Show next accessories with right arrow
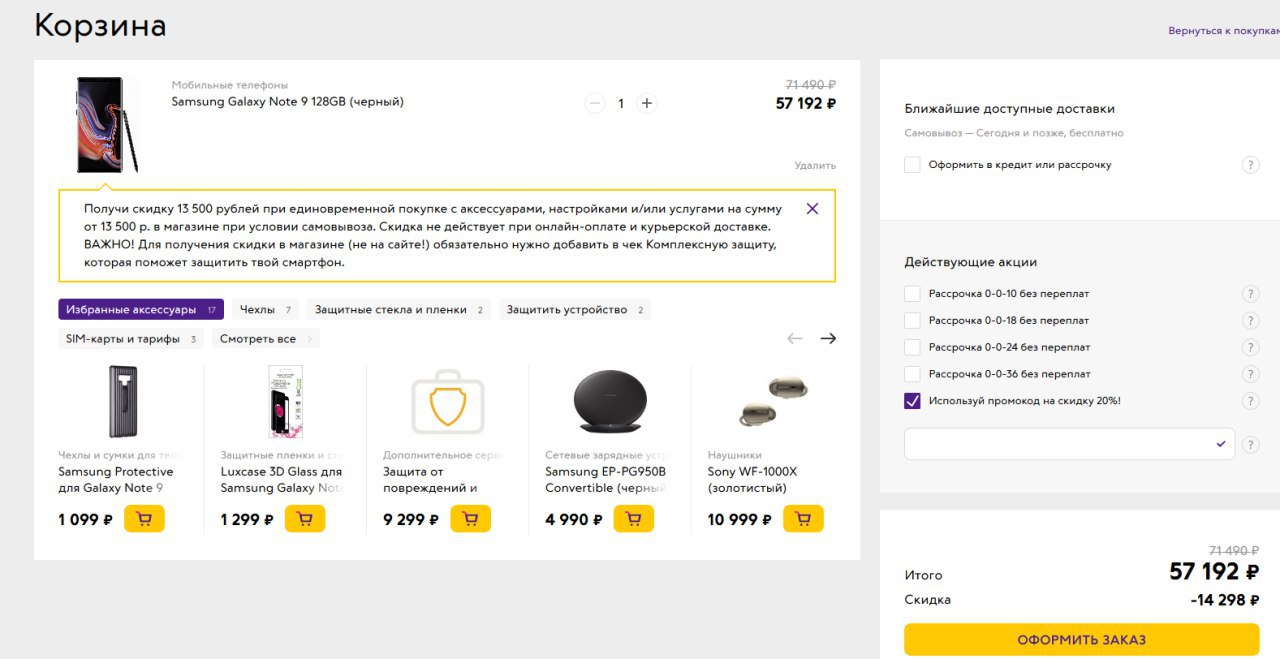The height and width of the screenshot is (659, 1280). pos(828,339)
